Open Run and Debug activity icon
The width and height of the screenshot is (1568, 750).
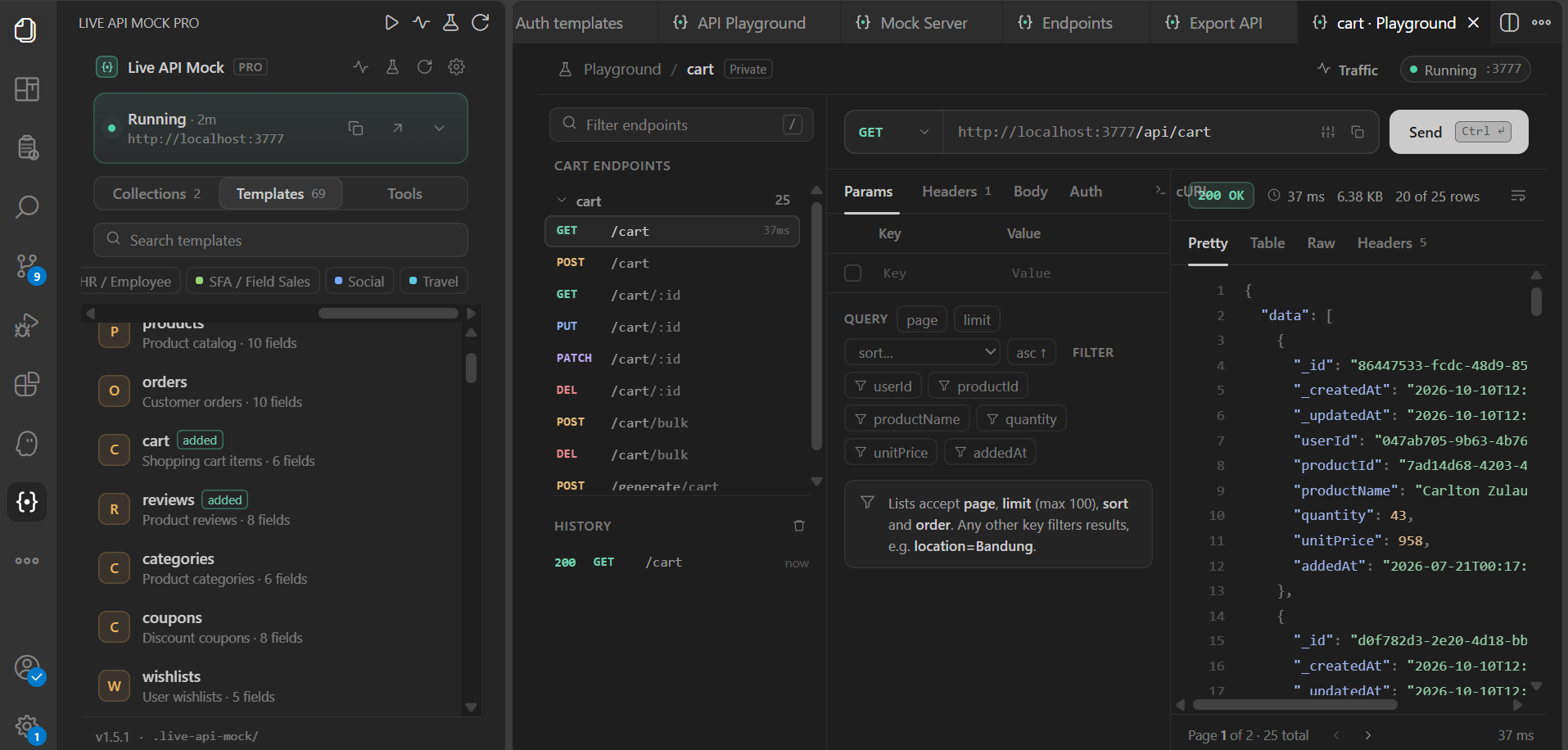(26, 325)
